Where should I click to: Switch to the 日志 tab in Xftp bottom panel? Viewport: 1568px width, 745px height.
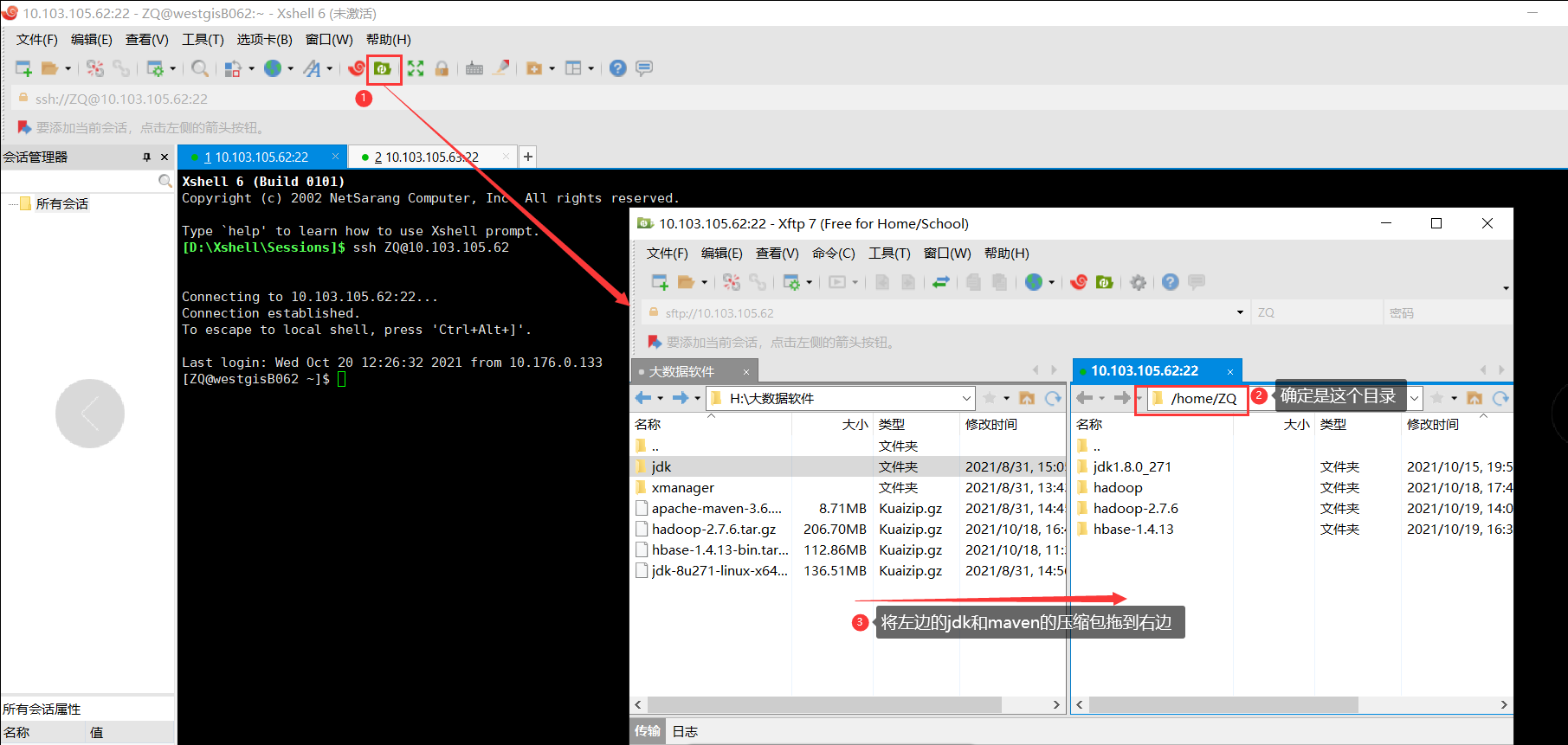(x=685, y=731)
